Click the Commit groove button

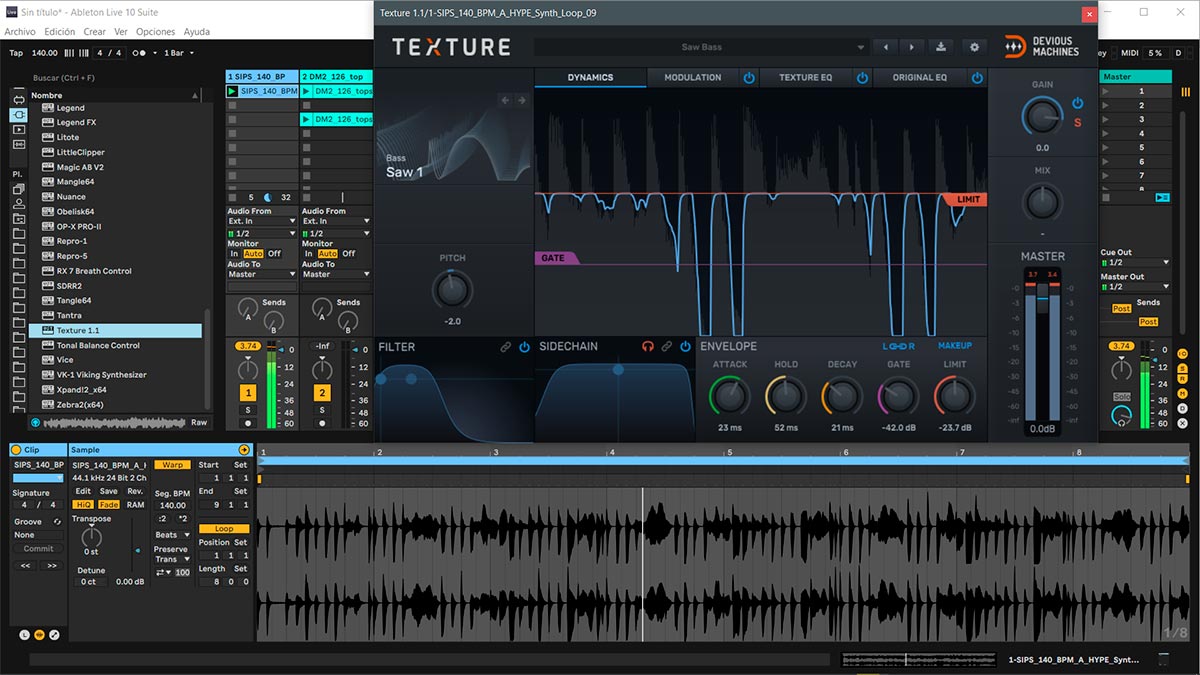[38, 548]
